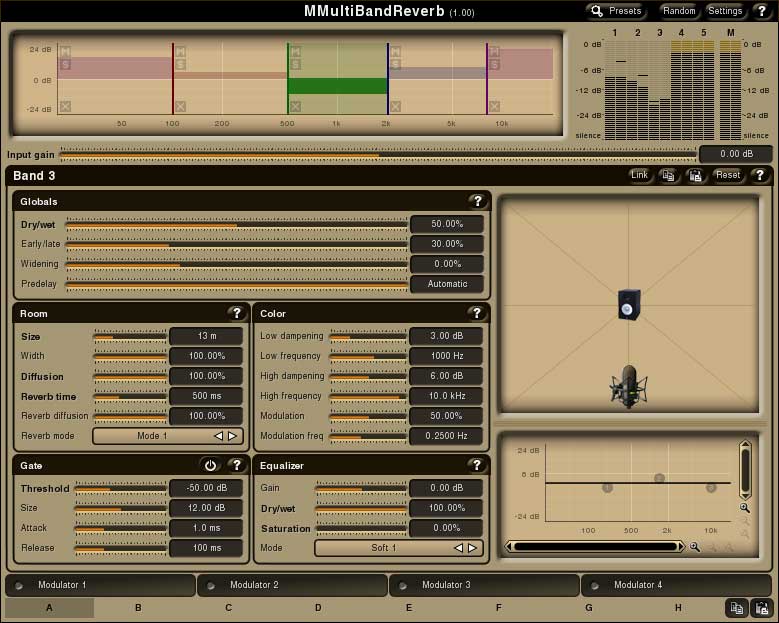
Task: Click the Link button in Band 3 header
Action: click(x=639, y=175)
